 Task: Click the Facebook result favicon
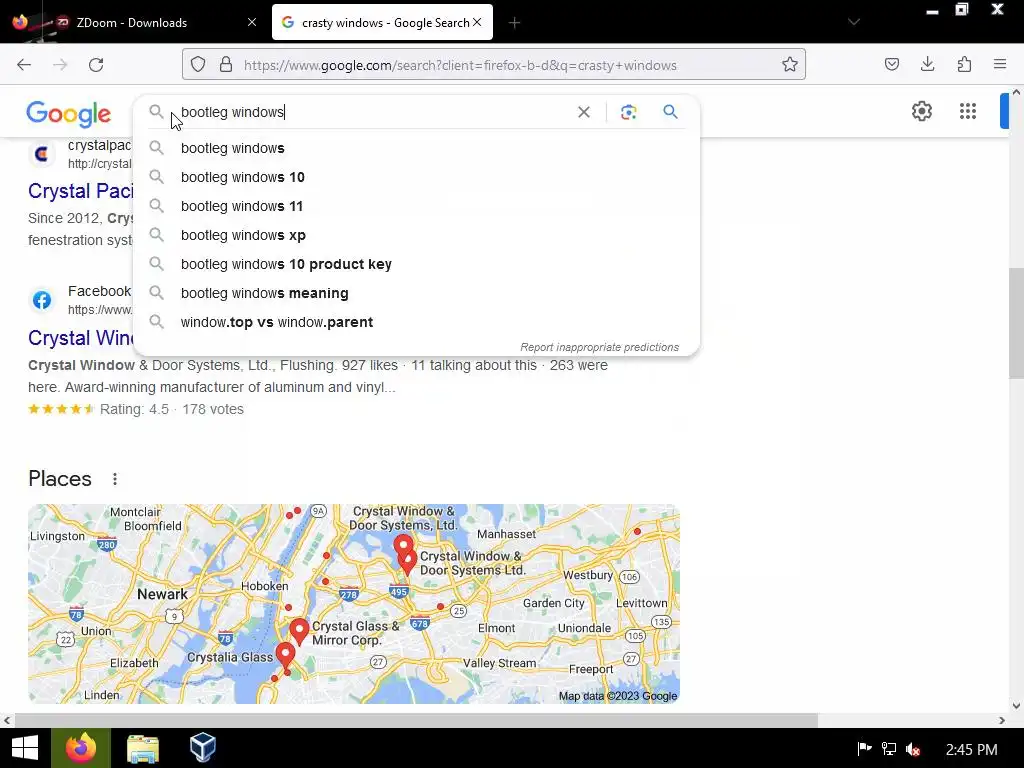[42, 300]
